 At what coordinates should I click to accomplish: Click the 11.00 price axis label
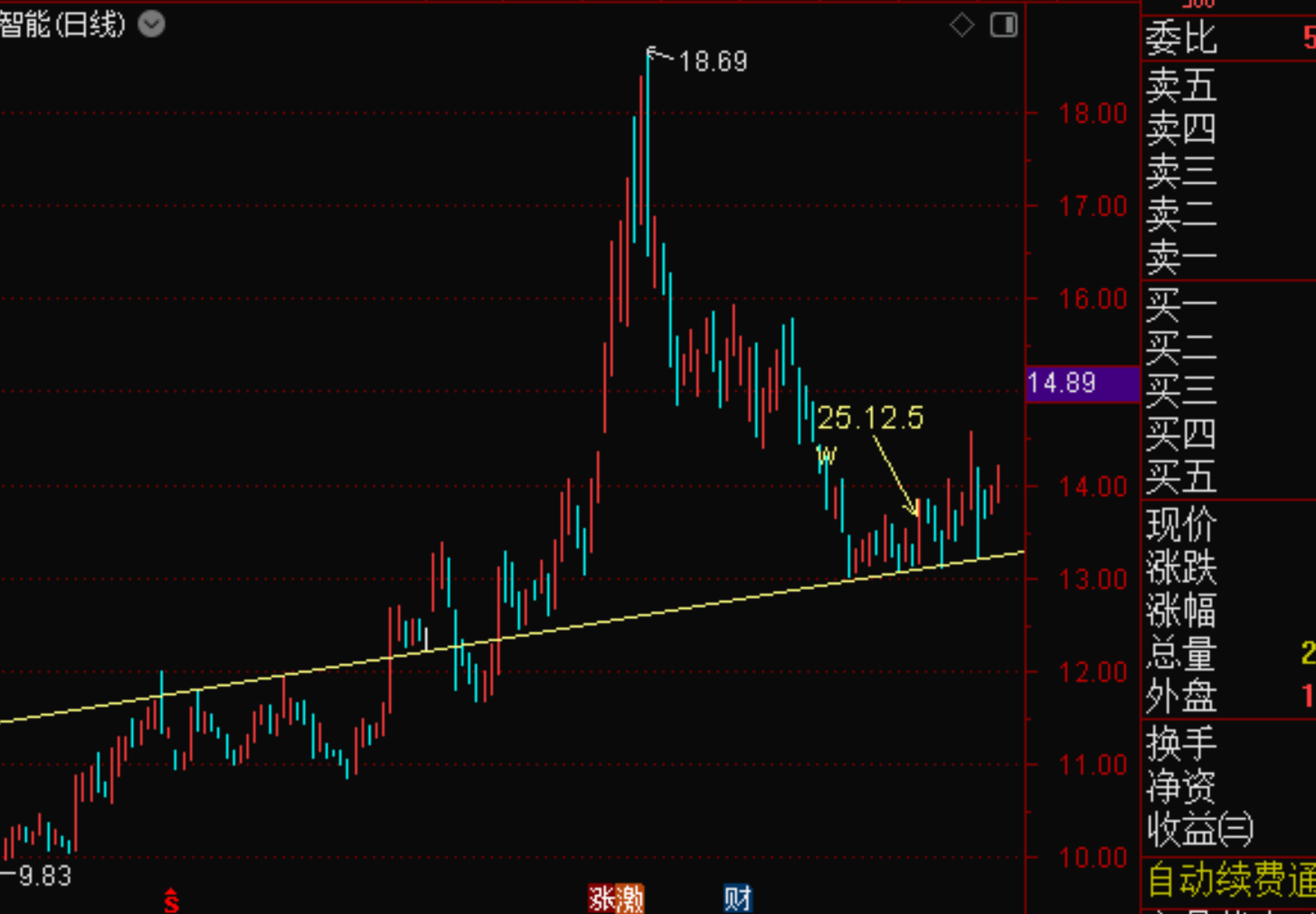click(1094, 766)
